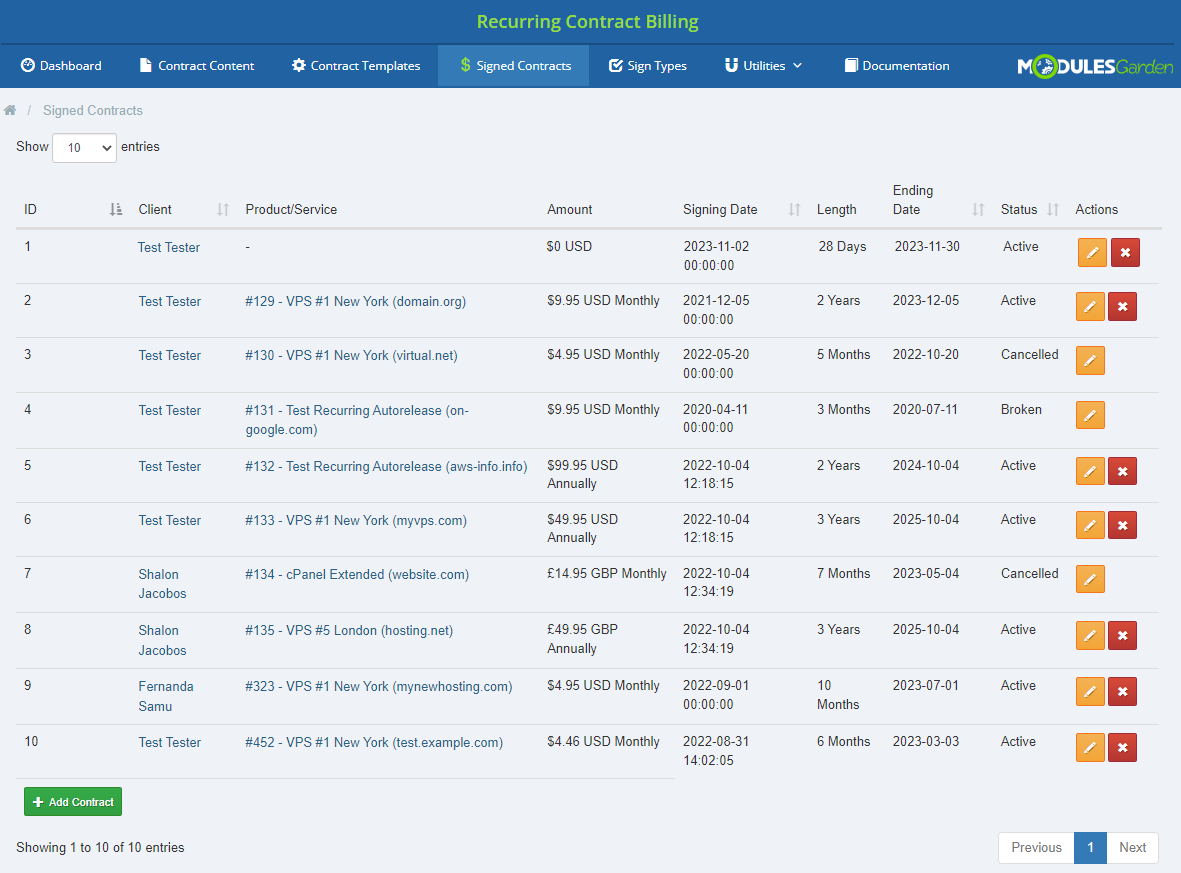Switch to Contract Content tab
This screenshot has width=1181, height=873.
tap(197, 66)
